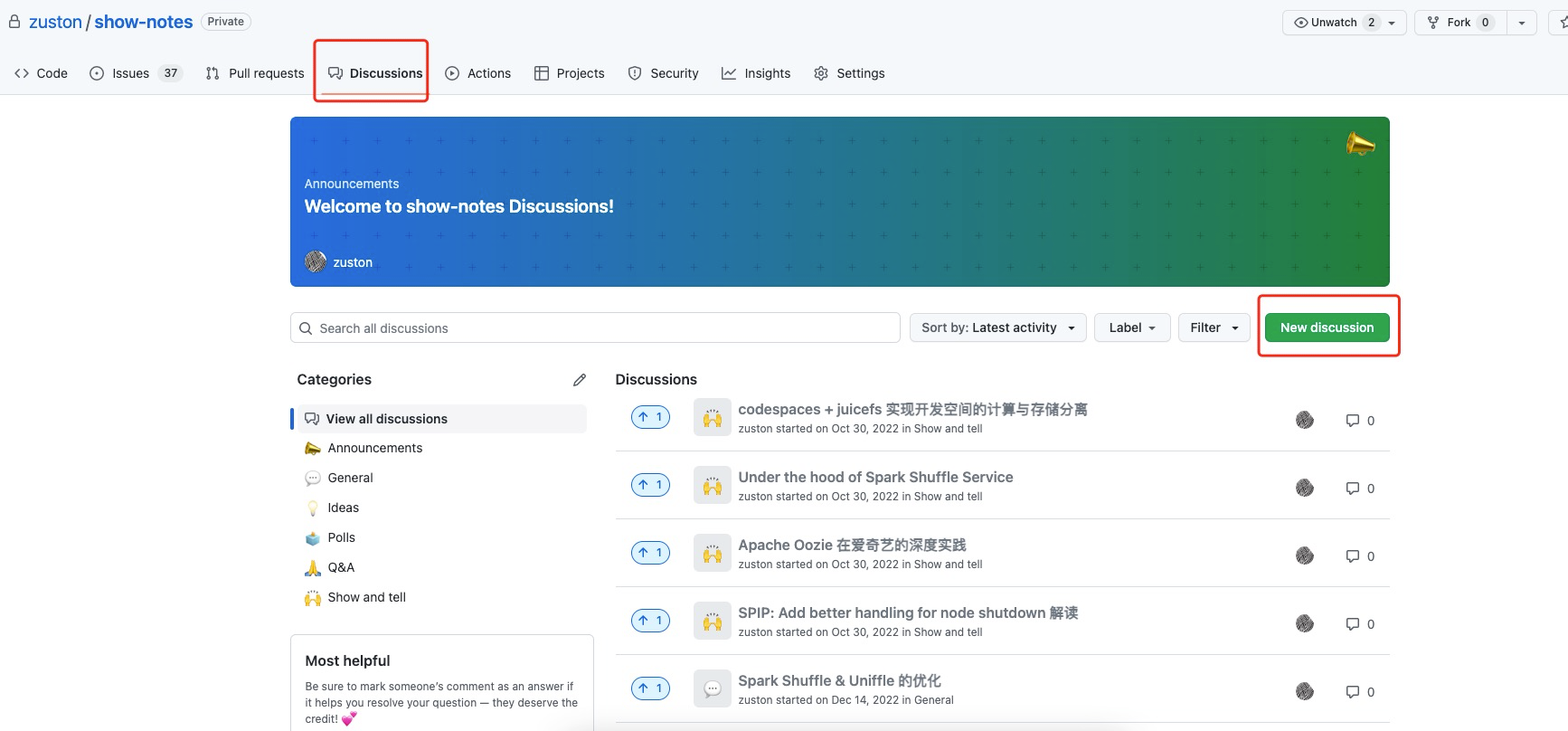Open Welcome to show-notes Discussions announcement

pyautogui.click(x=458, y=206)
